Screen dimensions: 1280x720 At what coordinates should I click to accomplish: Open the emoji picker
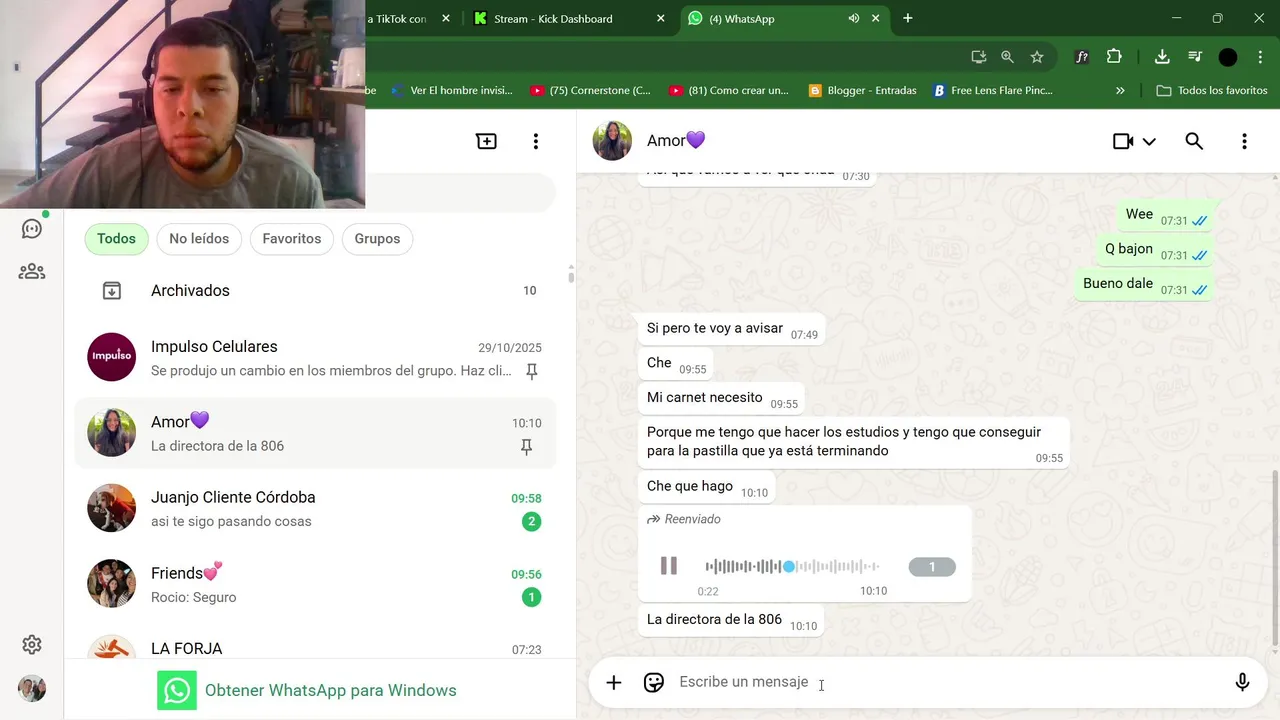point(654,682)
